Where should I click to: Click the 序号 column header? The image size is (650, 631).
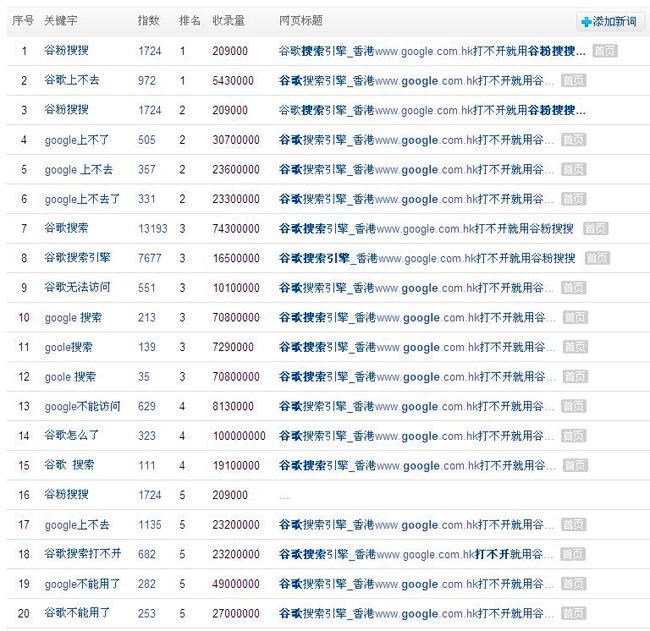click(x=22, y=20)
